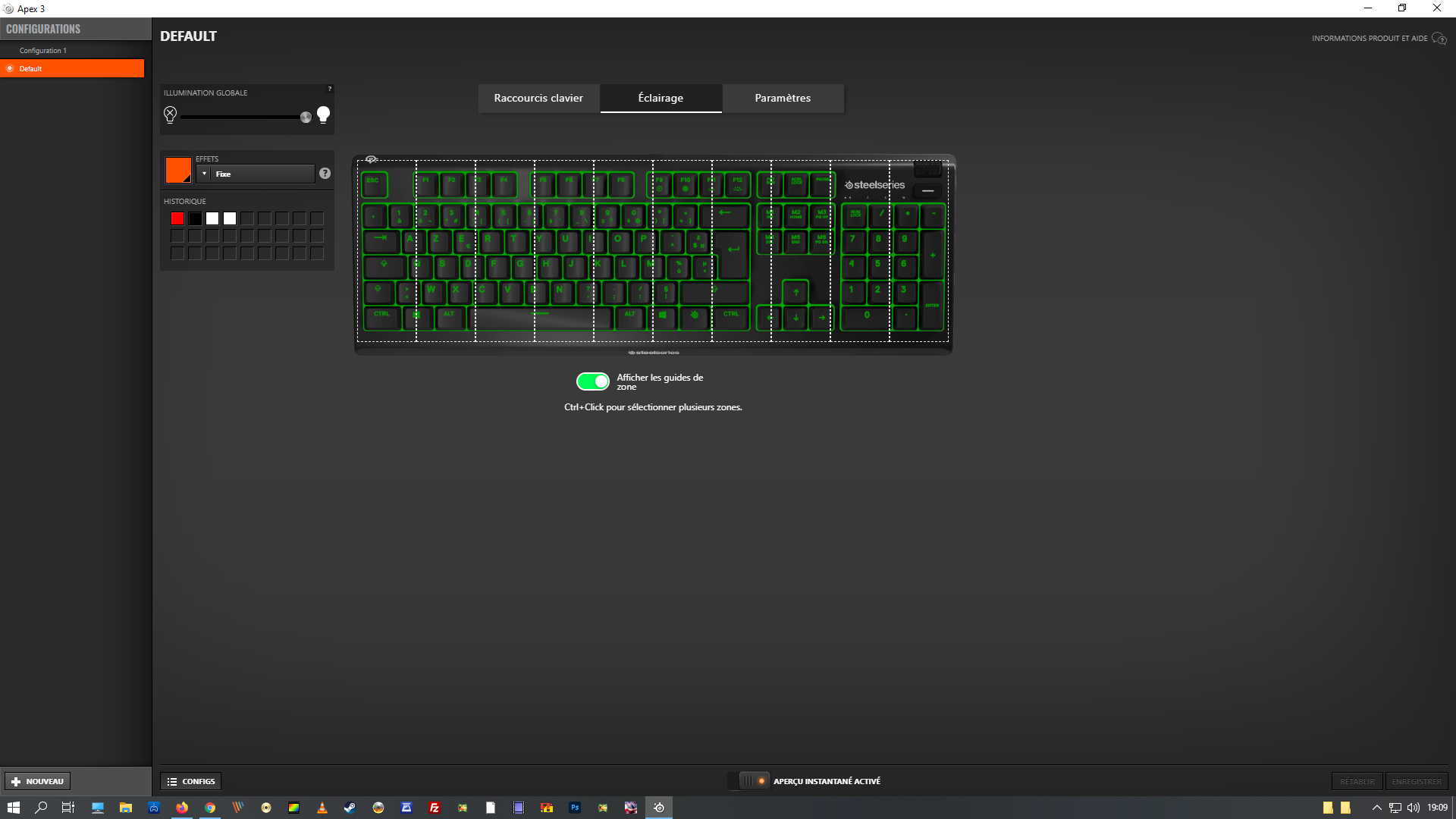Click the SteelSeries logo on keyboard preview
Screen dimensions: 1456x819
point(875,185)
